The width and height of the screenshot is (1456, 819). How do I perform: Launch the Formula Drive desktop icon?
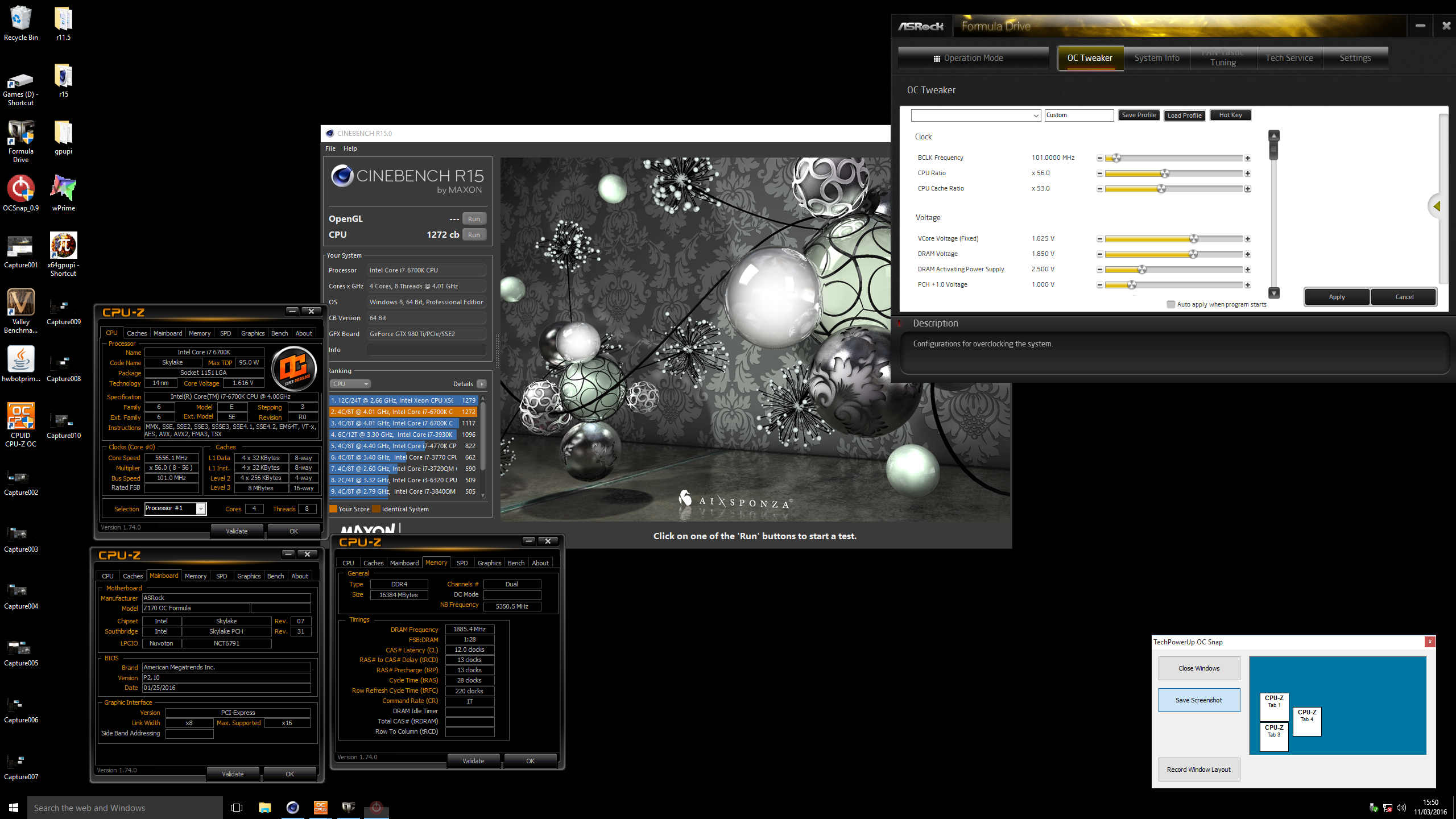tap(21, 142)
